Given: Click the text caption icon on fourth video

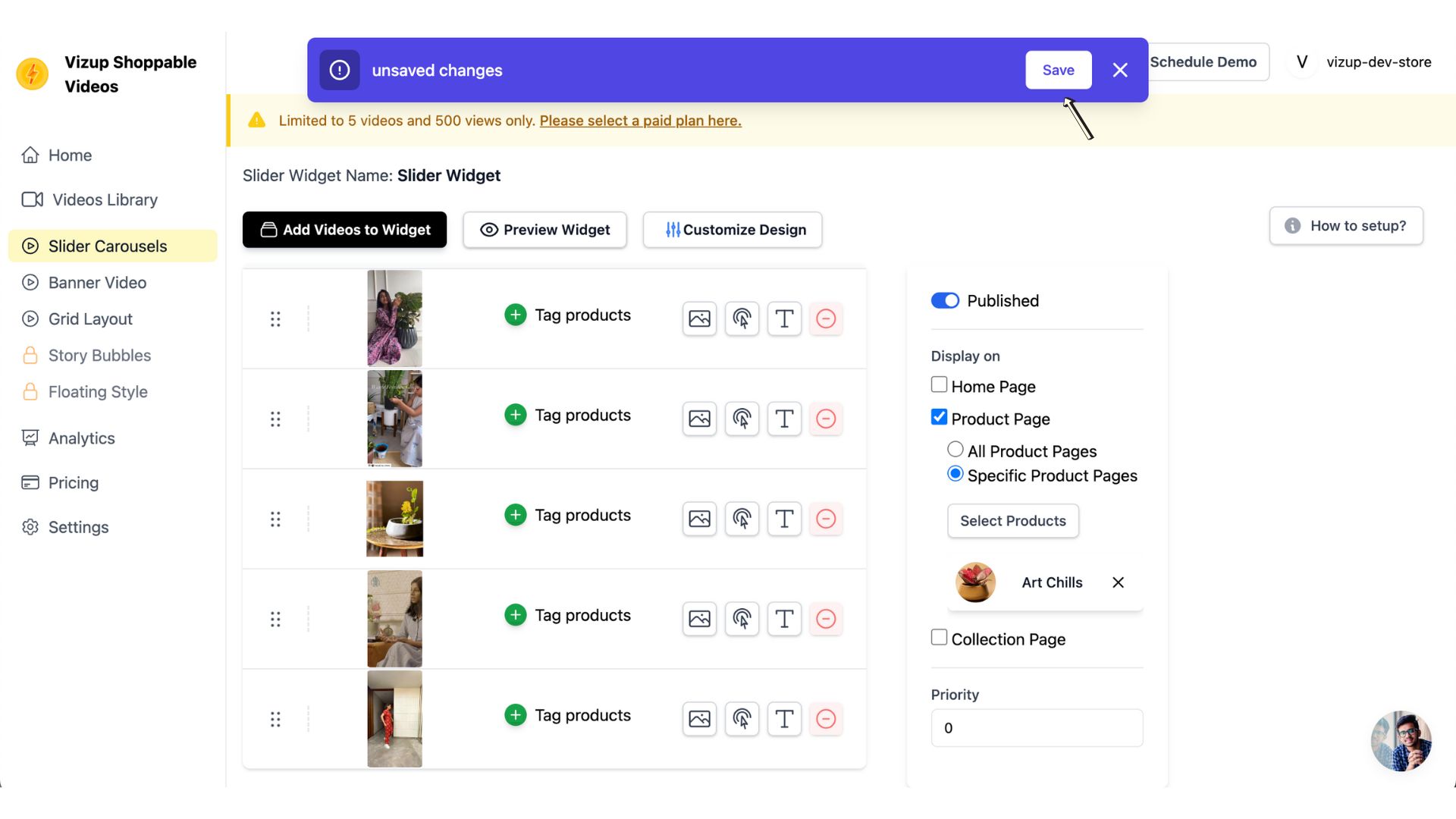Looking at the screenshot, I should tap(784, 618).
